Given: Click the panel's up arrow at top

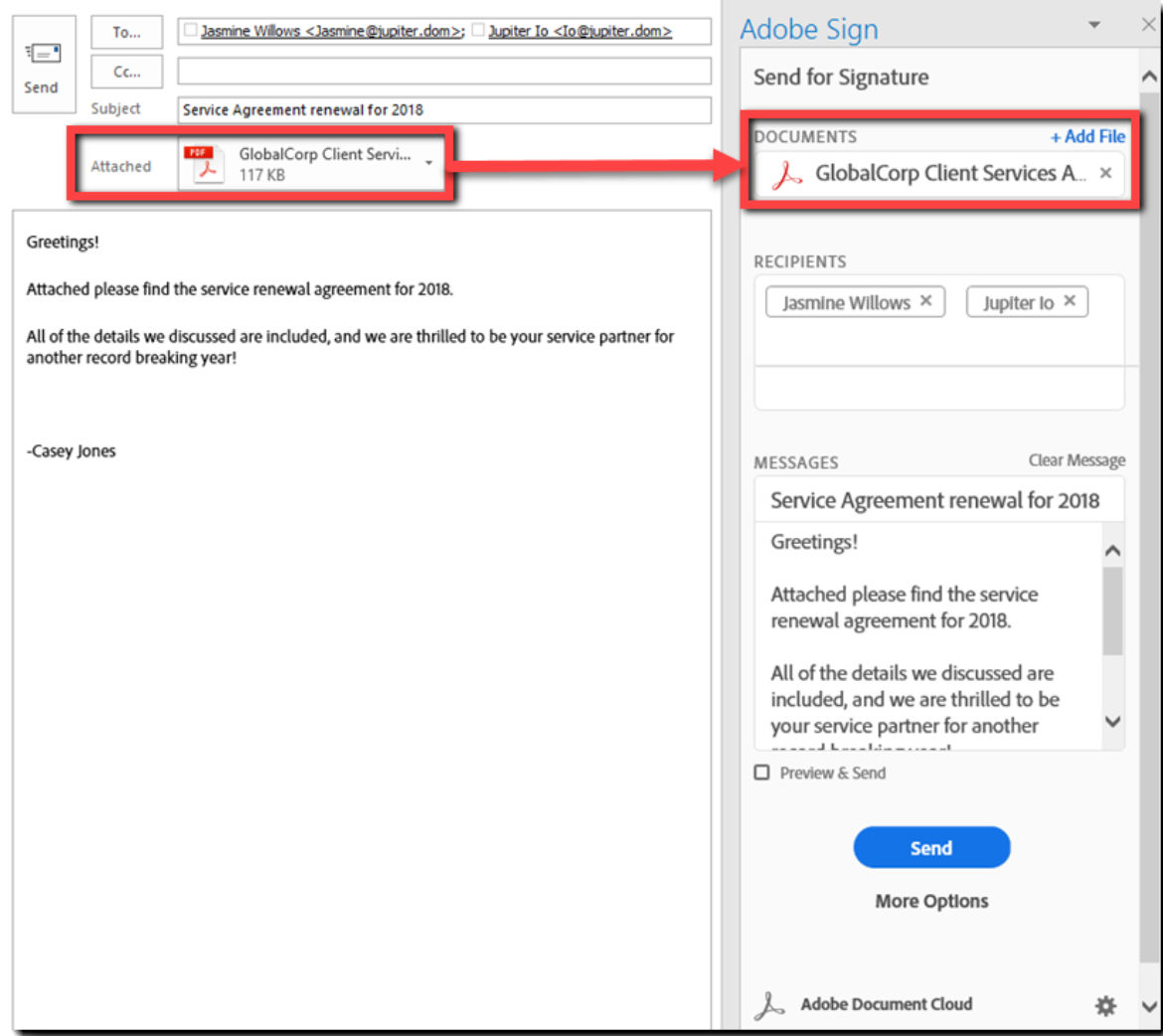Looking at the screenshot, I should [1149, 77].
